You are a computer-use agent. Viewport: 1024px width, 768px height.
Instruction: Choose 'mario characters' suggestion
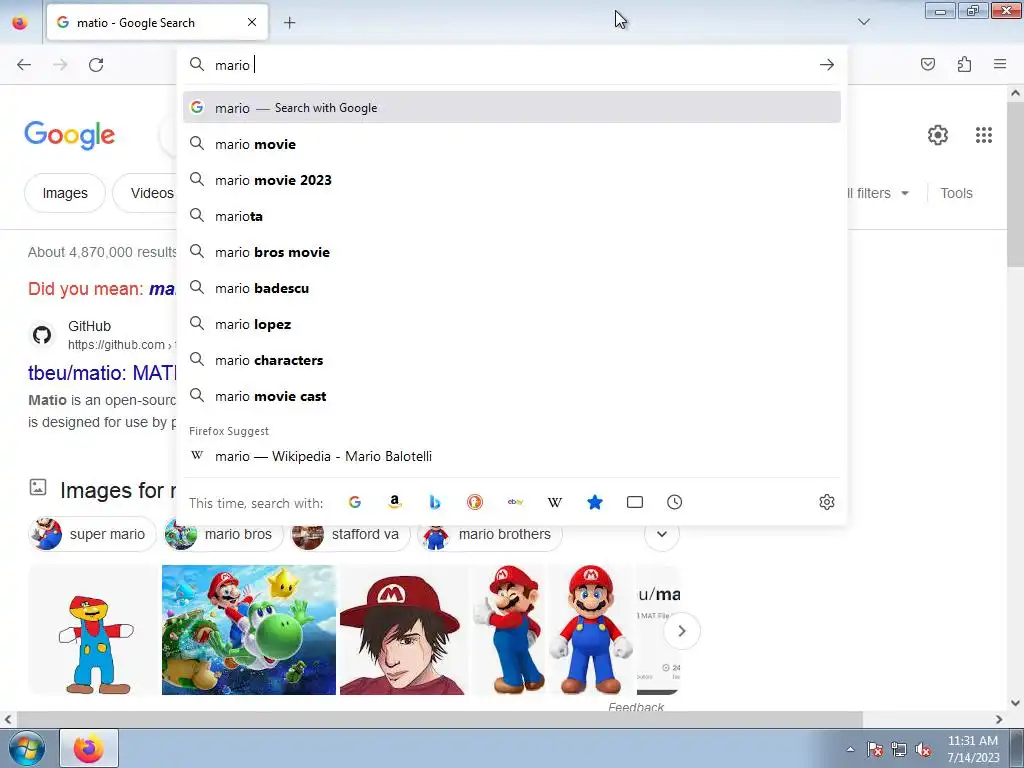(512, 360)
